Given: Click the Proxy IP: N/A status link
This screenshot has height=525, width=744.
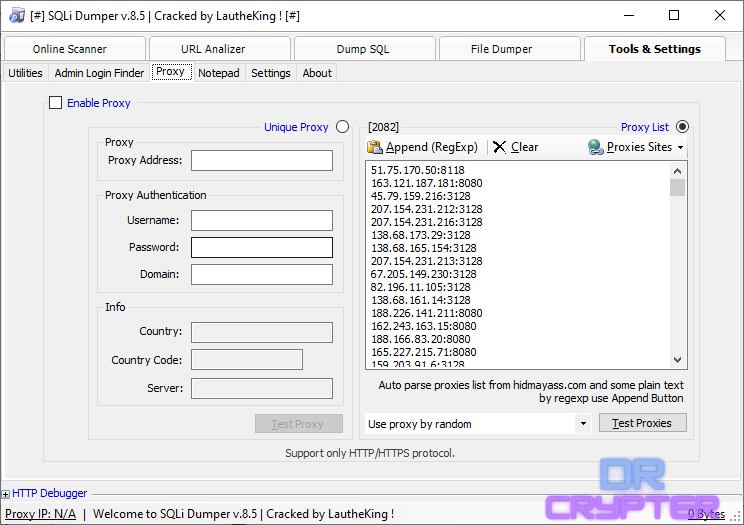Looking at the screenshot, I should click(x=40, y=514).
